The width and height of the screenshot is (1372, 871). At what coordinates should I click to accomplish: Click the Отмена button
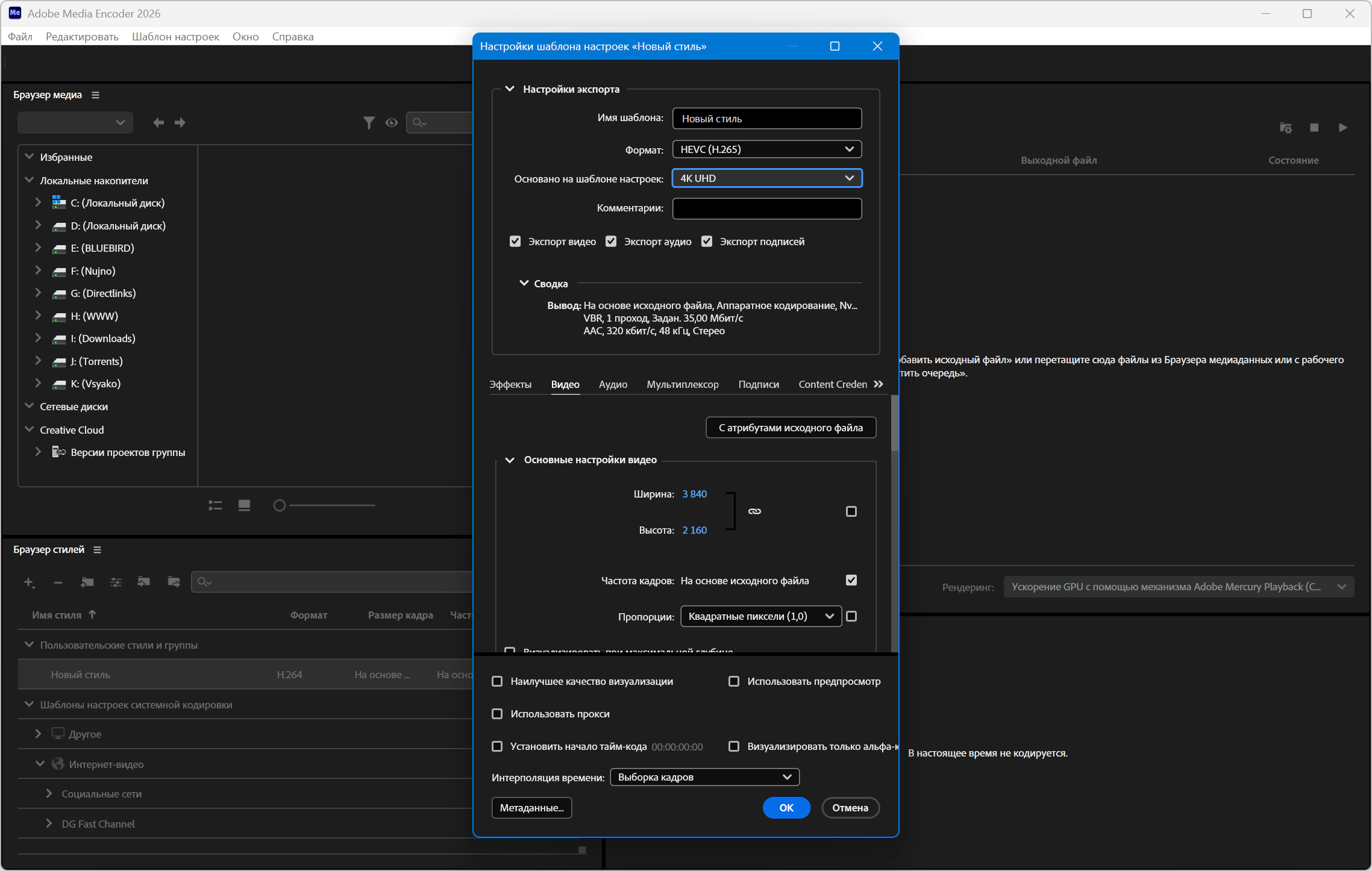tap(850, 808)
